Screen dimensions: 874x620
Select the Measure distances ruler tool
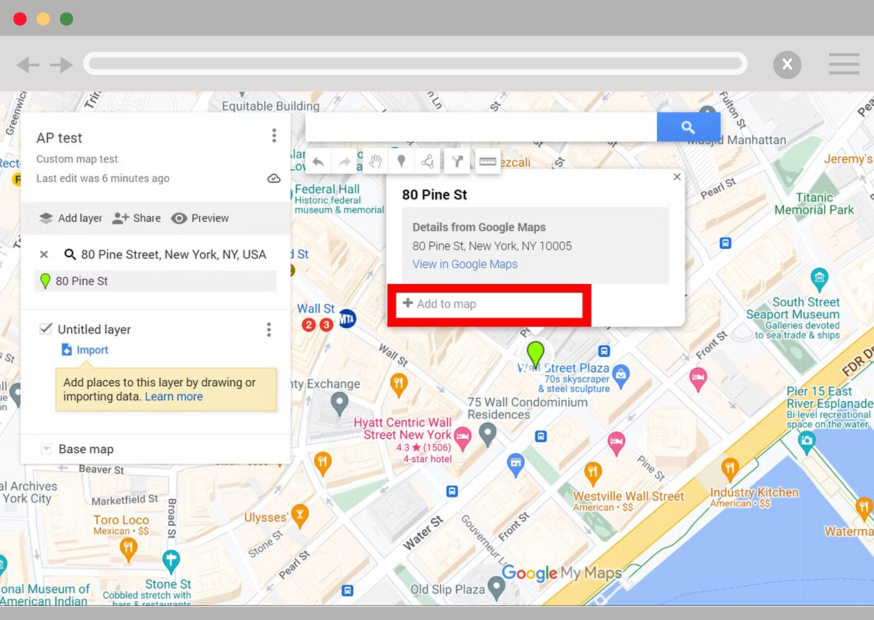click(487, 160)
